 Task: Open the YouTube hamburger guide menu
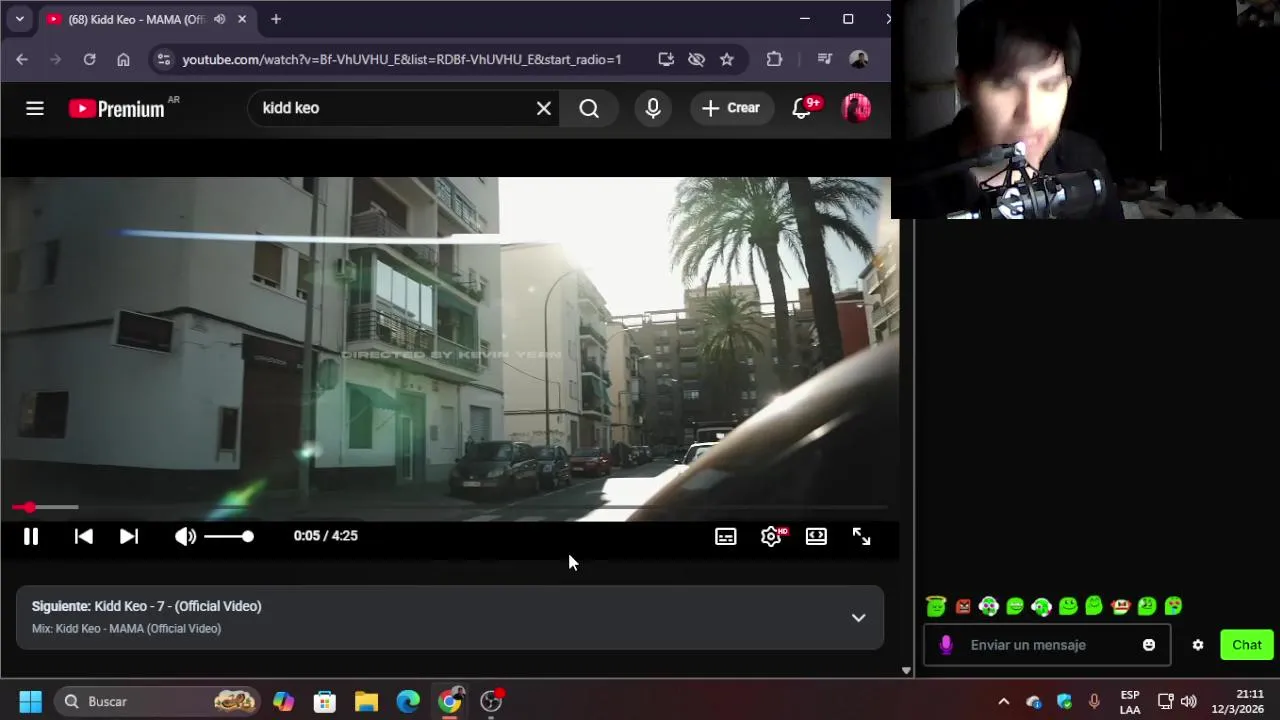click(x=35, y=108)
